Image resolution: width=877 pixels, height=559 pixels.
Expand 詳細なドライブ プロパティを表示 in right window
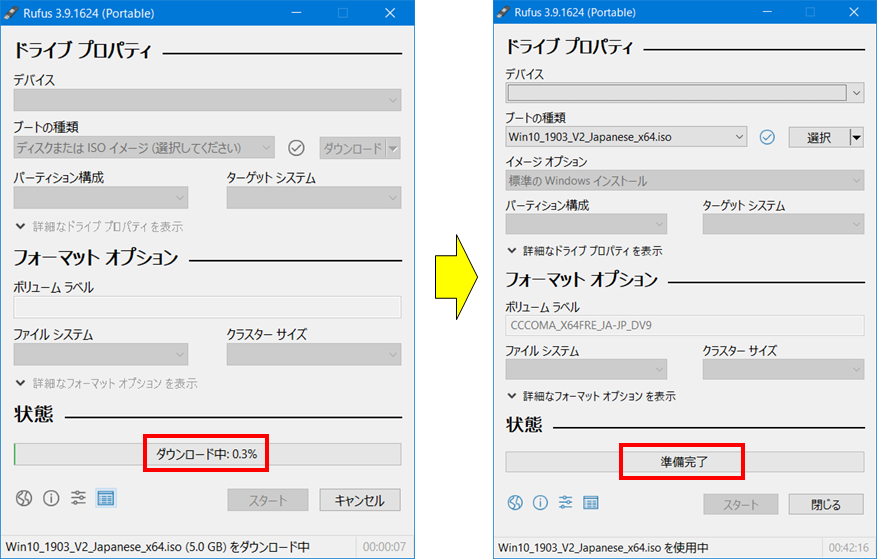[x=584, y=251]
